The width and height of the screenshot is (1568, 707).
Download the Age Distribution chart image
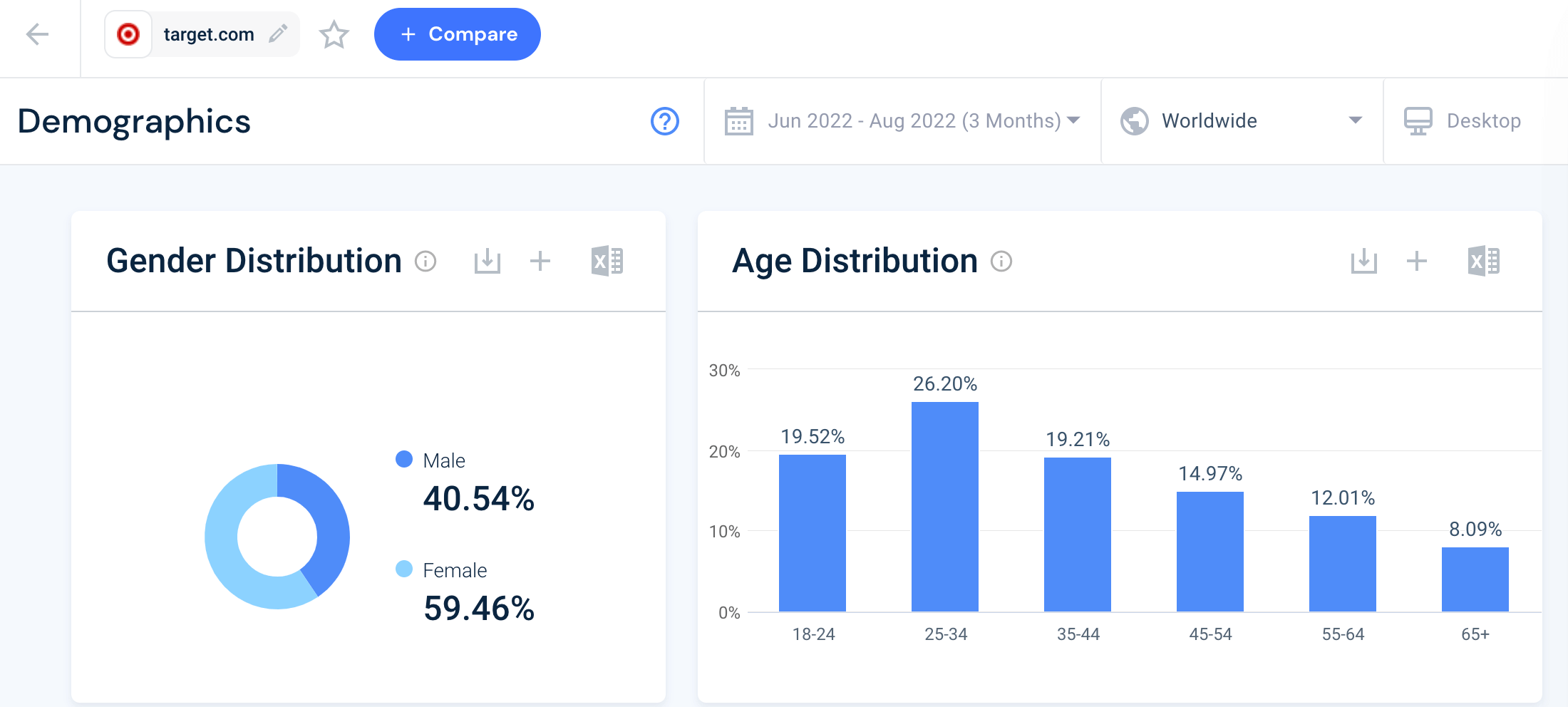pos(1364,261)
